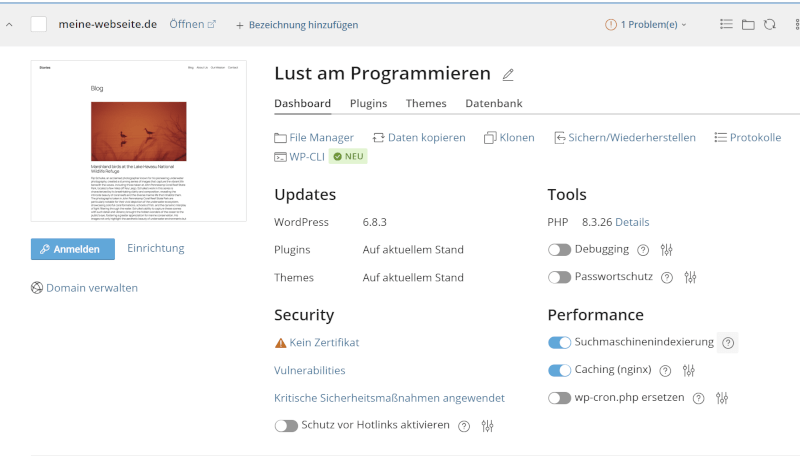Expand the 1 Problem(e) dropdown

click(x=647, y=24)
